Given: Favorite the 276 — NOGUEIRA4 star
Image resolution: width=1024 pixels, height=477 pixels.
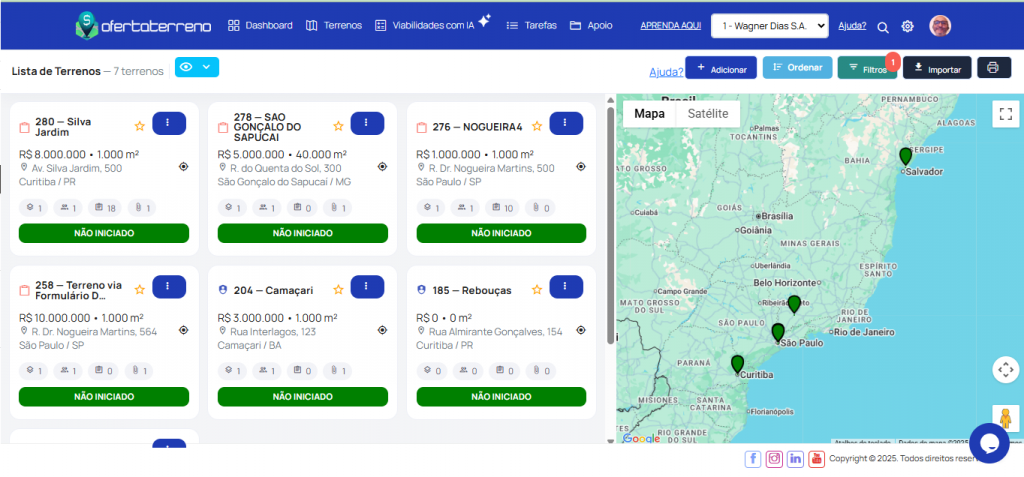Looking at the screenshot, I should pos(536,127).
